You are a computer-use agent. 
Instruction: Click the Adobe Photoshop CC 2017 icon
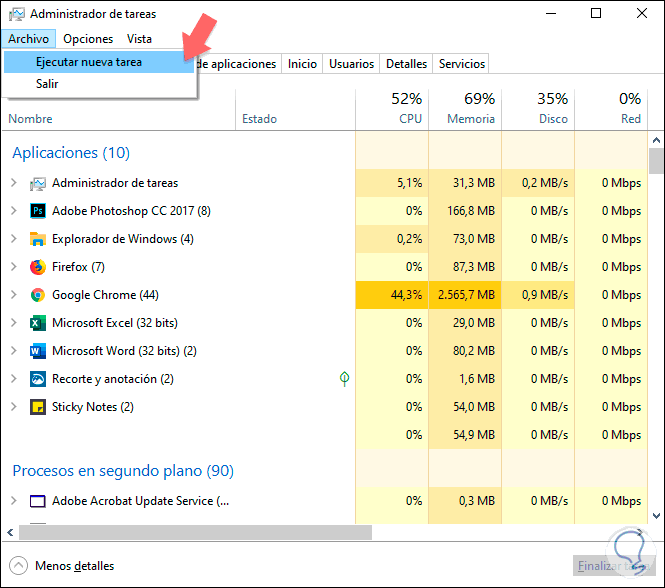[38, 211]
